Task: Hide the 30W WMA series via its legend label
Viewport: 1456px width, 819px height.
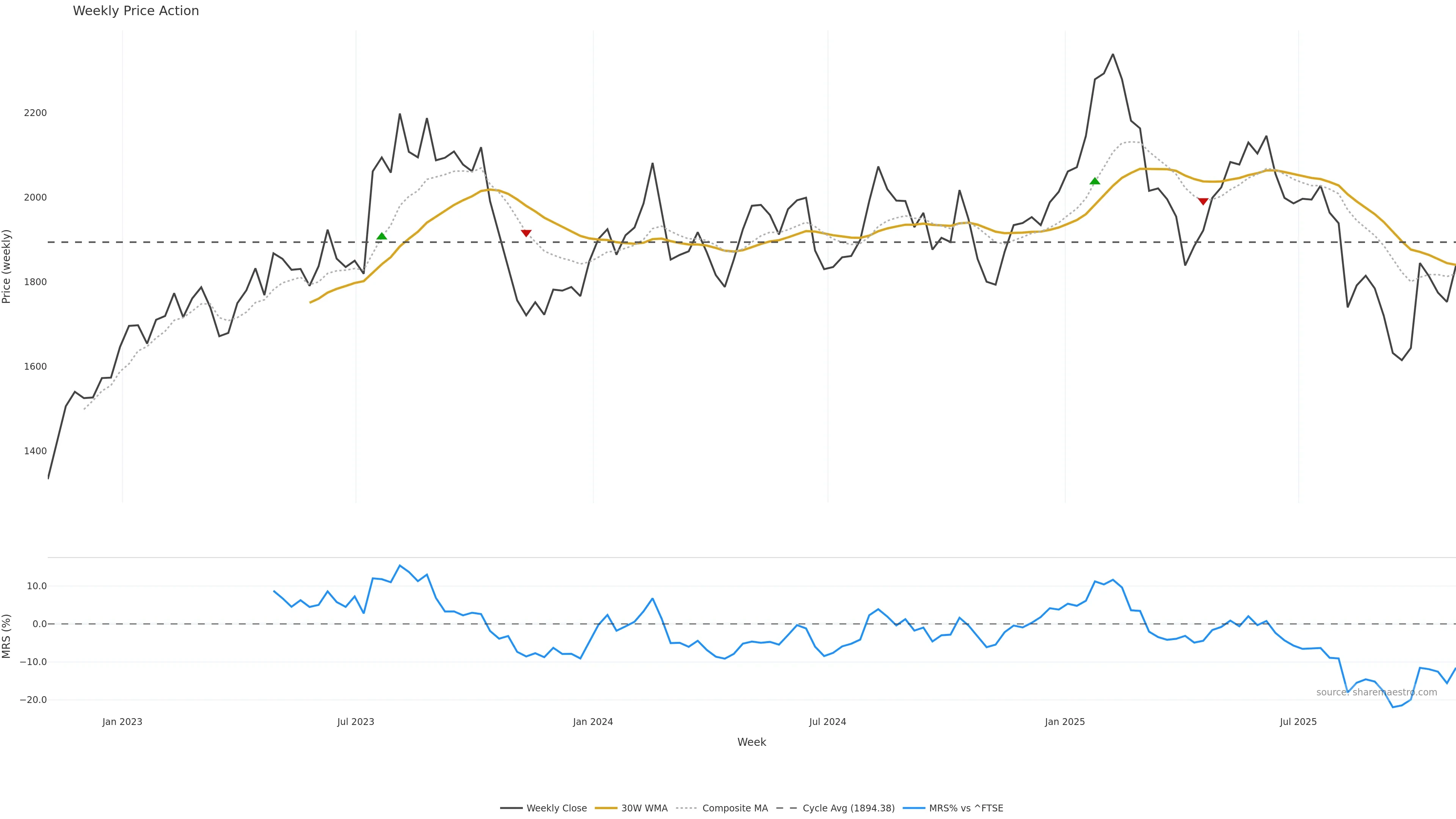Action: point(644,808)
